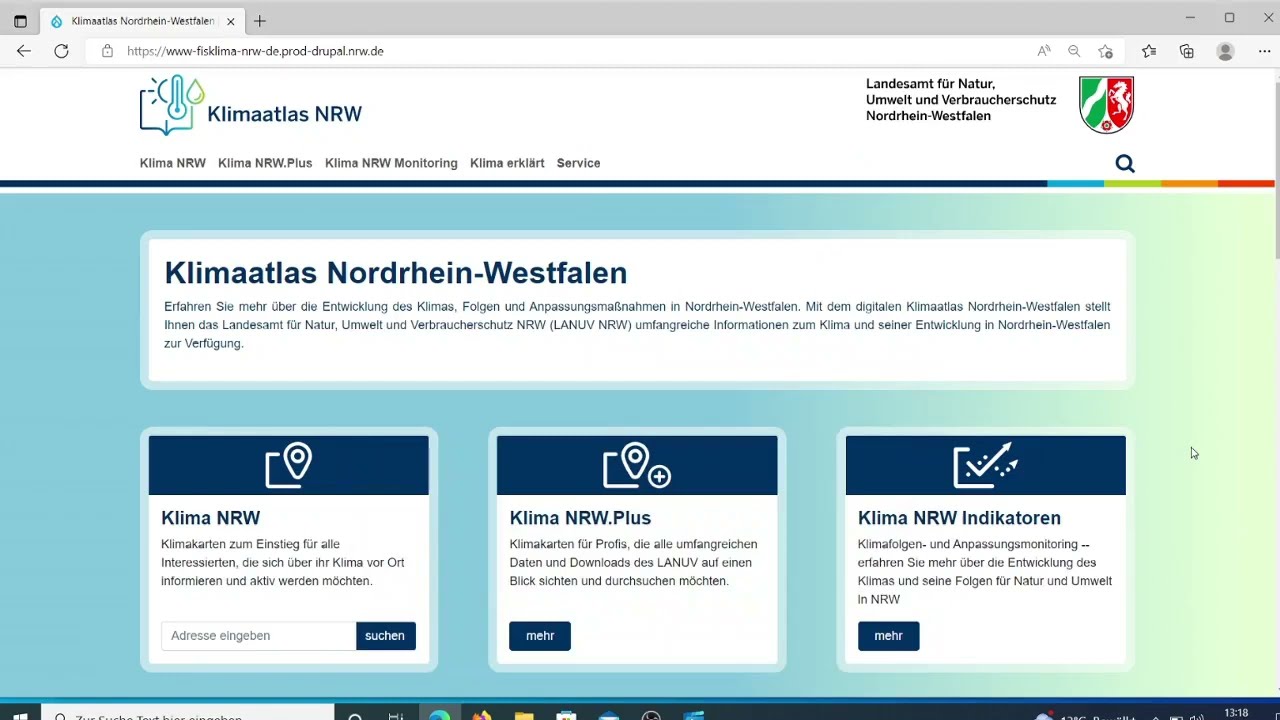The width and height of the screenshot is (1280, 720).
Task: Click the Klimaatlas Nordrhein-Westfalen main heading
Action: [396, 273]
